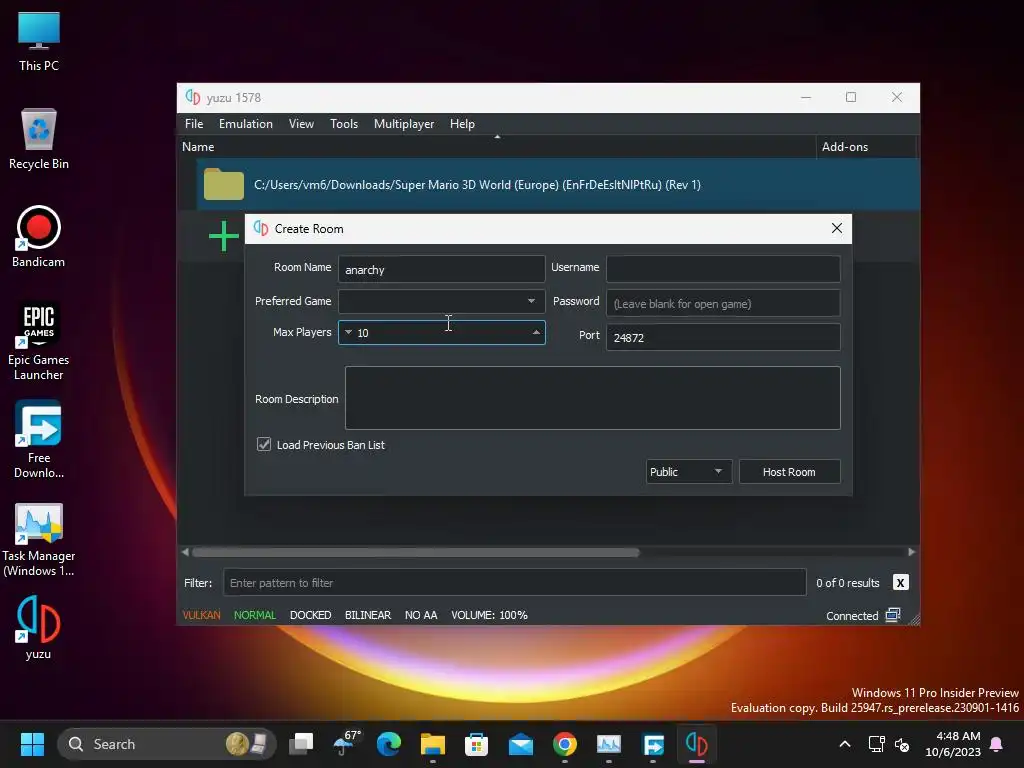Decrease Max Players with the down arrow

(349, 332)
